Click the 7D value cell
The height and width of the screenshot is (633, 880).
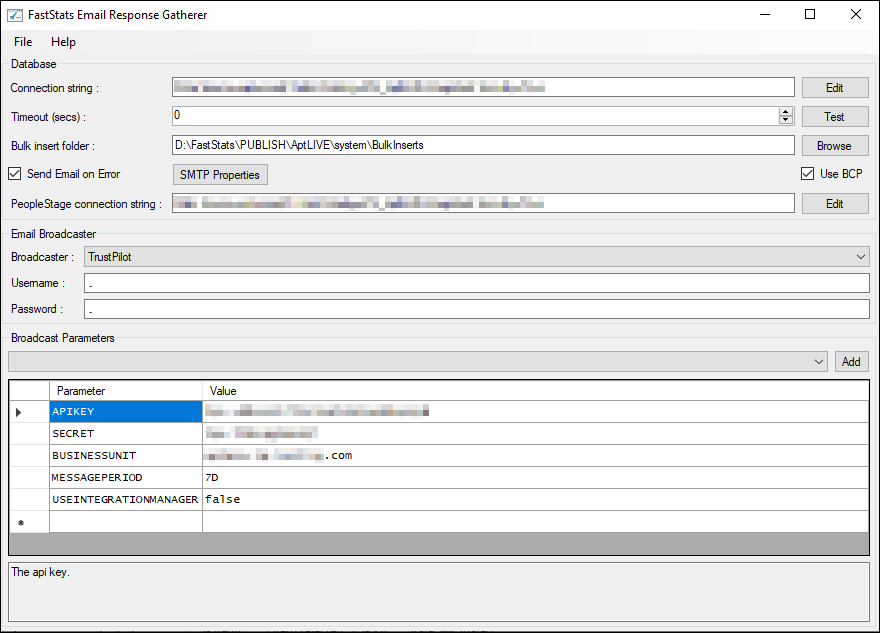pyautogui.click(x=535, y=478)
